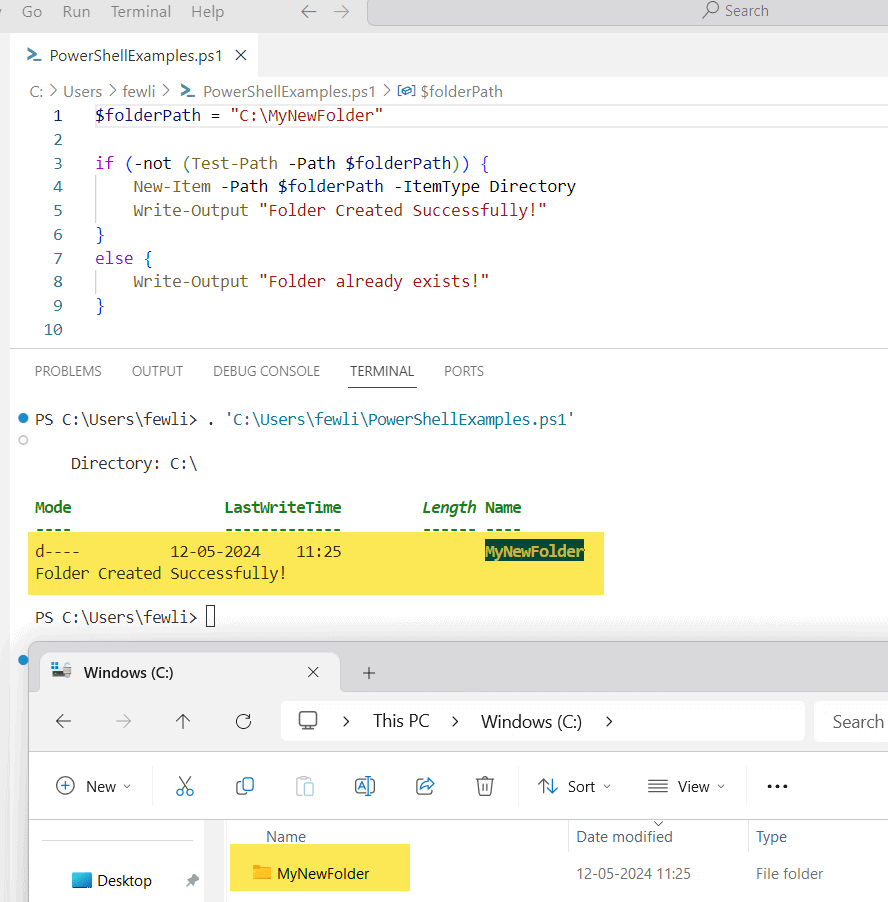Click the Cut scissors icon

tap(185, 786)
